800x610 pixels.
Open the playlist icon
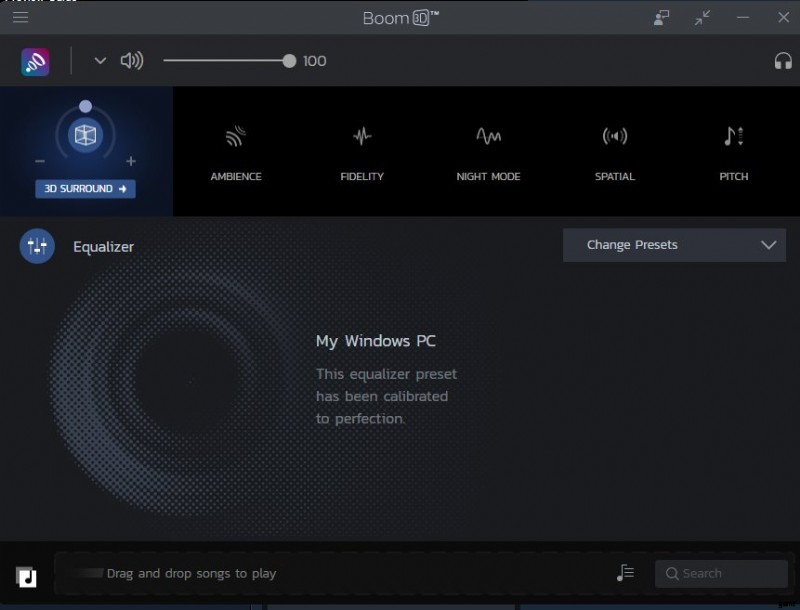coord(626,573)
